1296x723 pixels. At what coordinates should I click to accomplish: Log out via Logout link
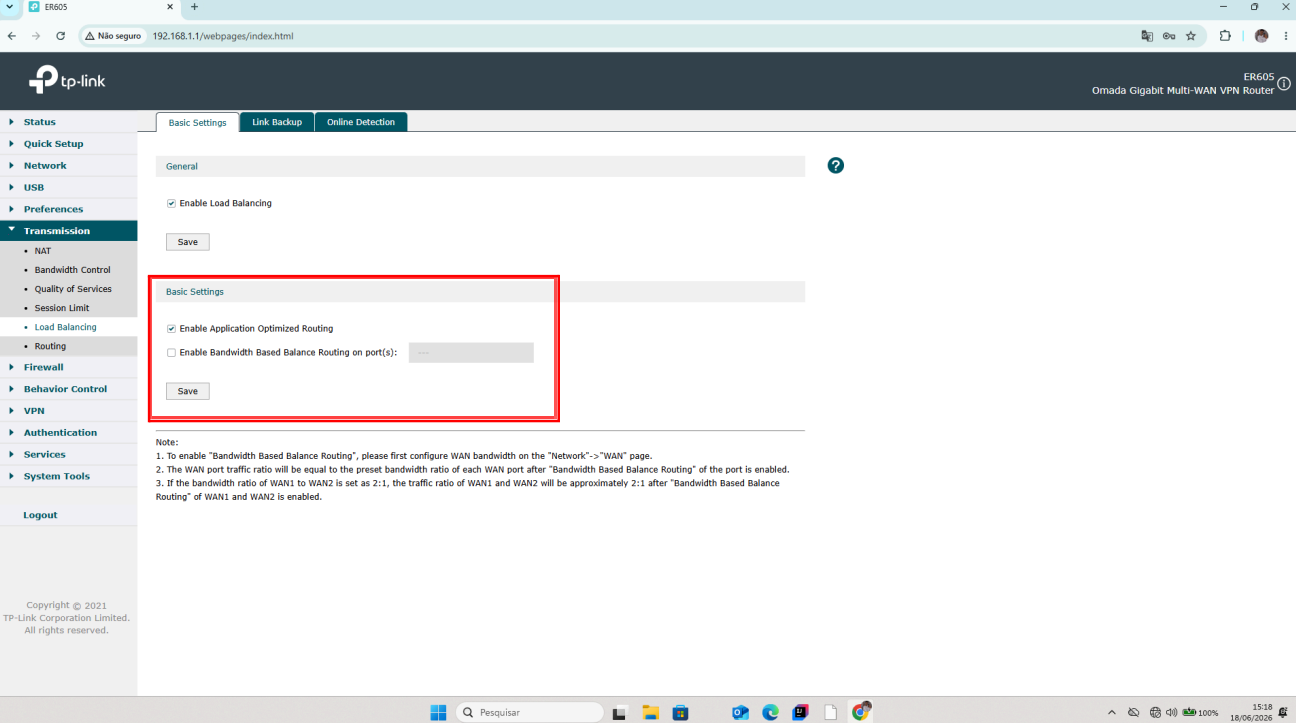(x=40, y=515)
